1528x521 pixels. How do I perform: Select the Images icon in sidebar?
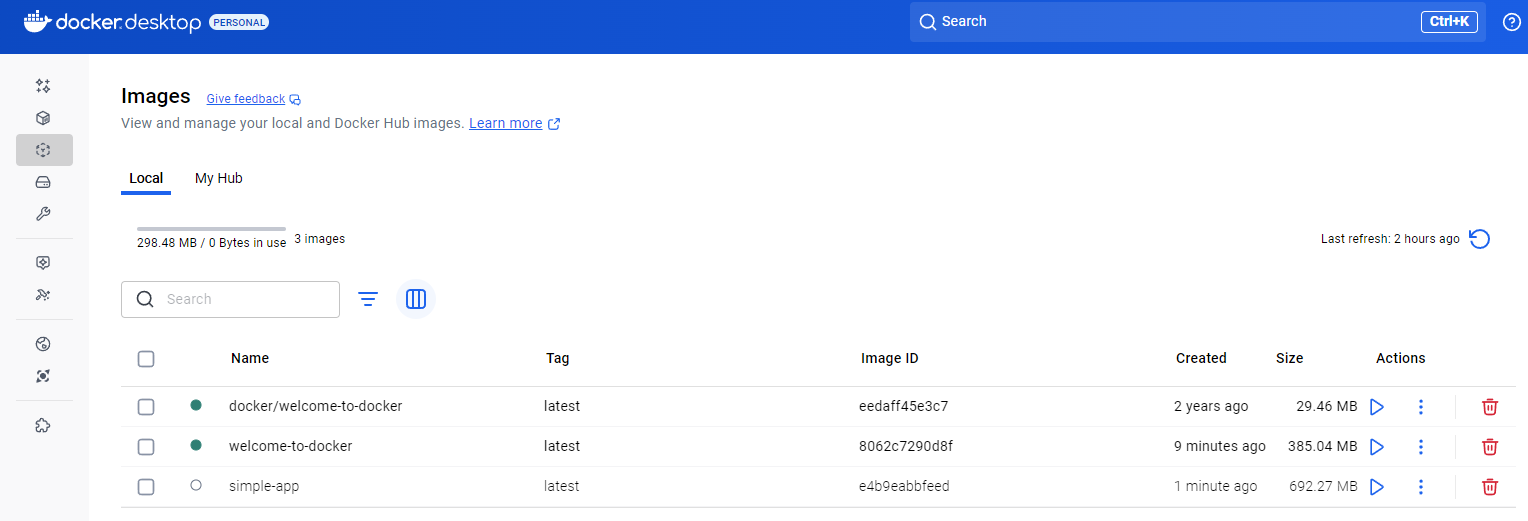pyautogui.click(x=43, y=150)
